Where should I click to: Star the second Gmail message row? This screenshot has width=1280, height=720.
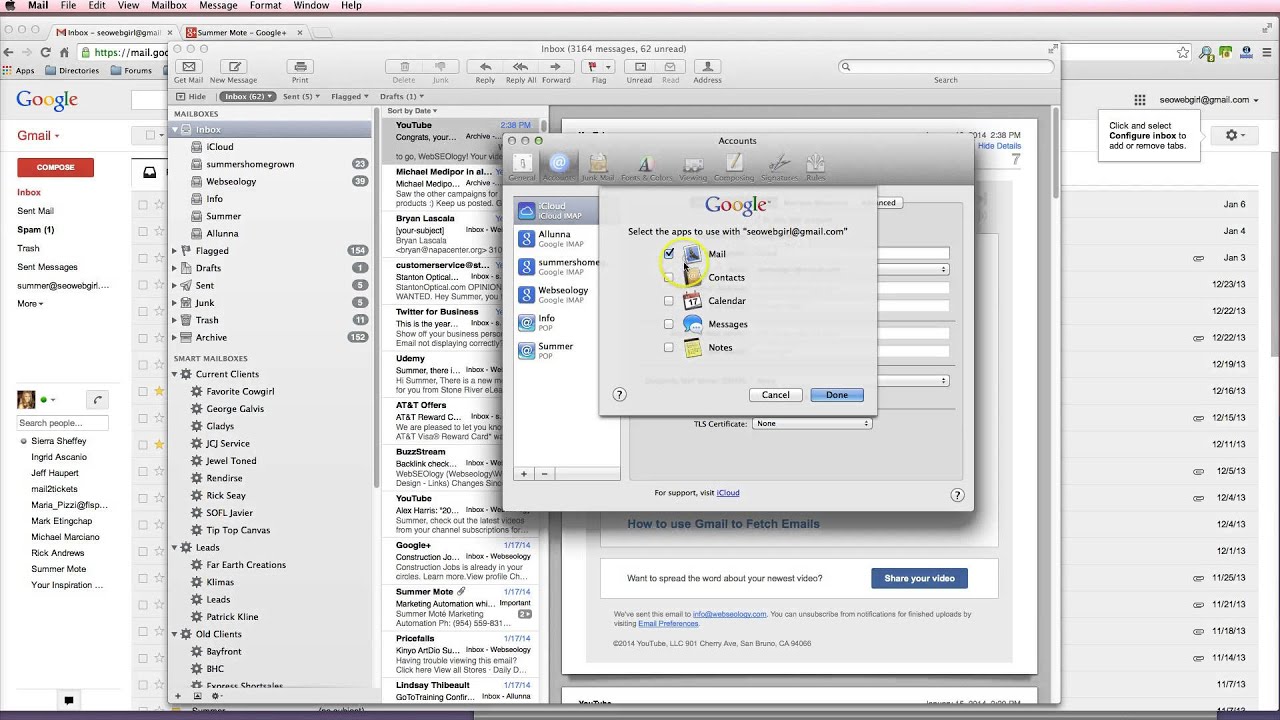coord(159,231)
